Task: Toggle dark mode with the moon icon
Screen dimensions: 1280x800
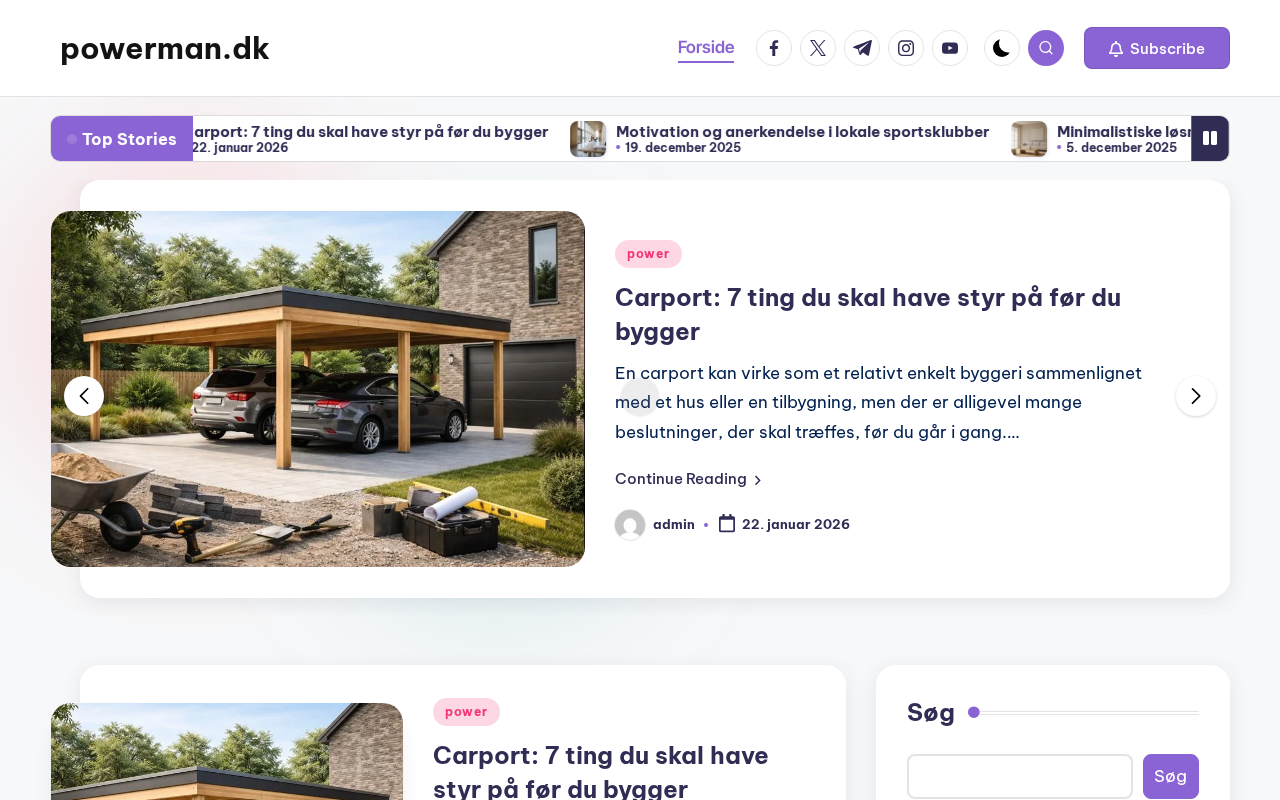Action: 1002,48
